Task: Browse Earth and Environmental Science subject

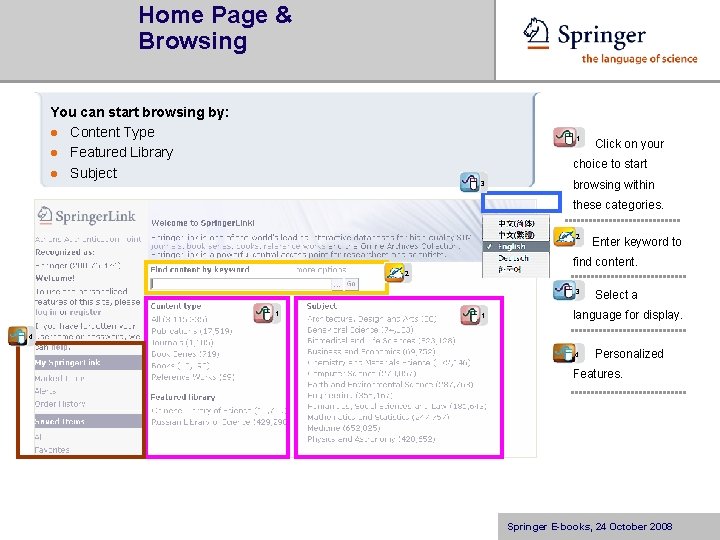Action: tap(390, 385)
